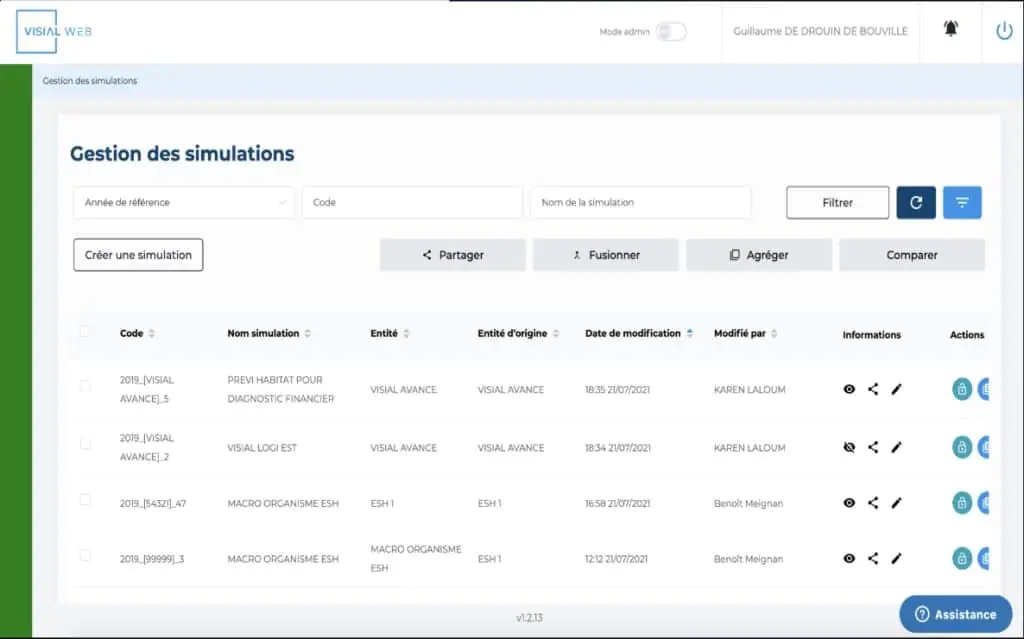1024x639 pixels.
Task: Open the Année de référence dropdown
Action: [x=184, y=203]
